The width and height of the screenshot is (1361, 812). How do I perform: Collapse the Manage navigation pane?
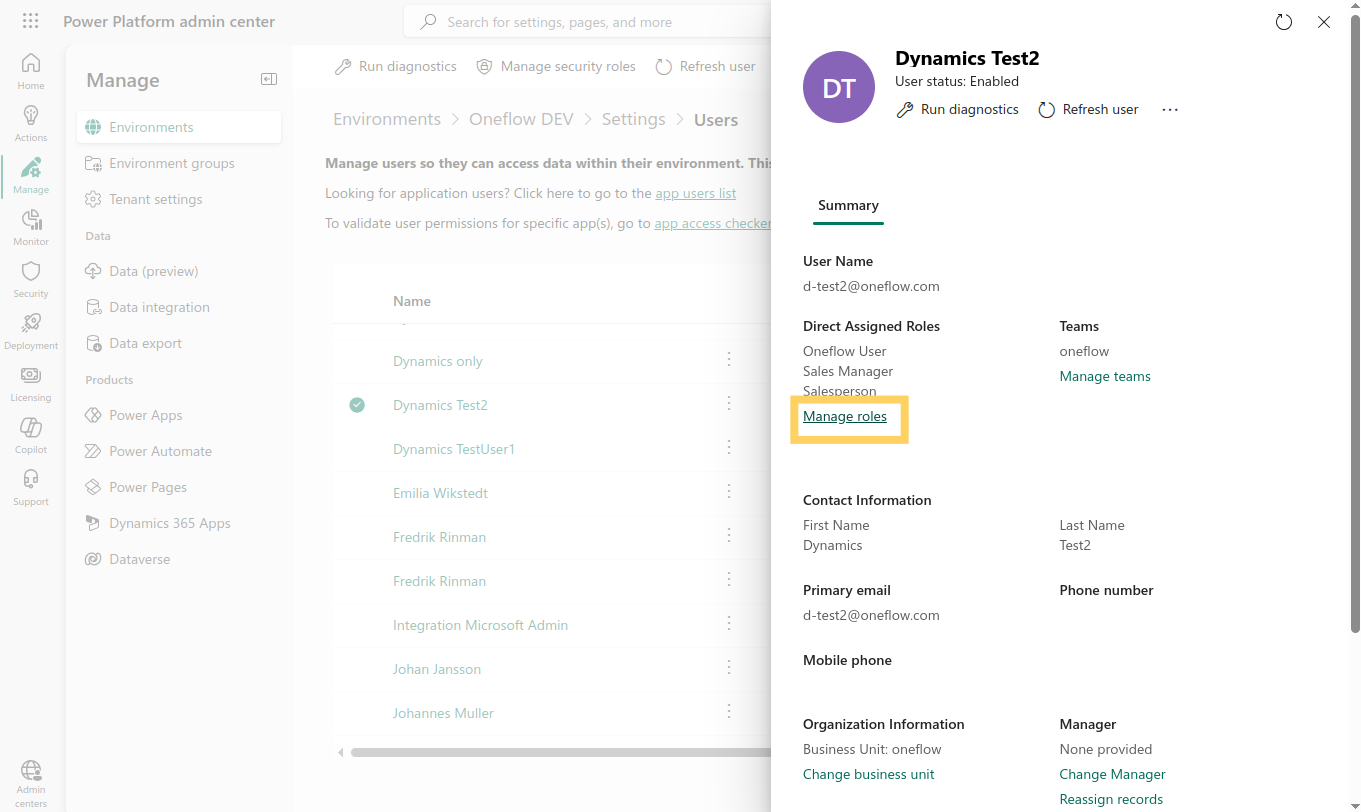[268, 79]
